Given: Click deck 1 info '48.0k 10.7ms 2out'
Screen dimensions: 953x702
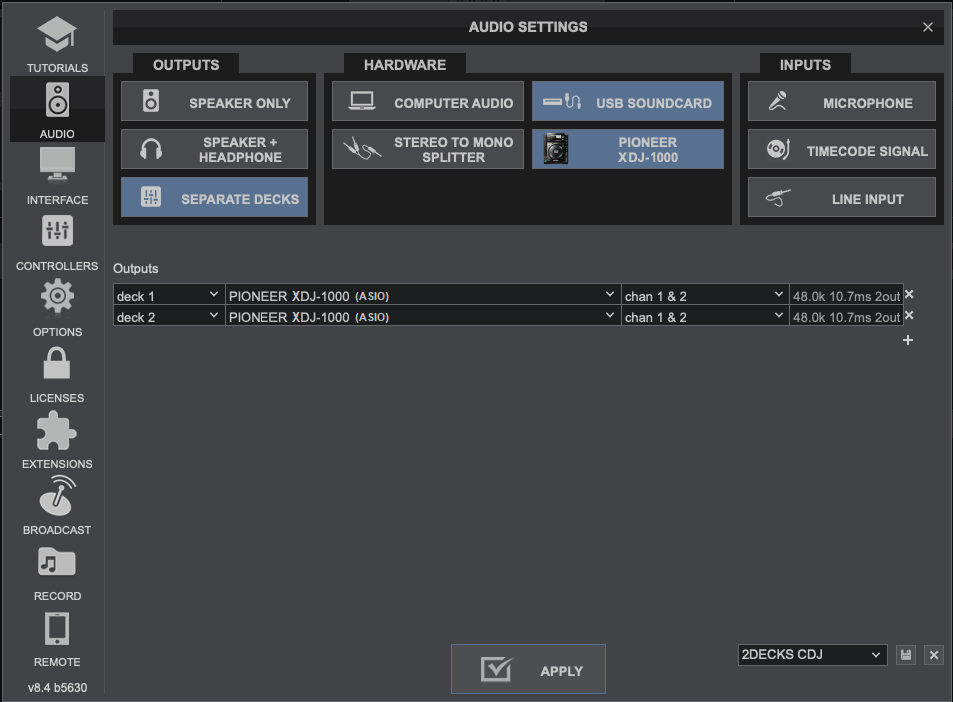Looking at the screenshot, I should click(846, 296).
